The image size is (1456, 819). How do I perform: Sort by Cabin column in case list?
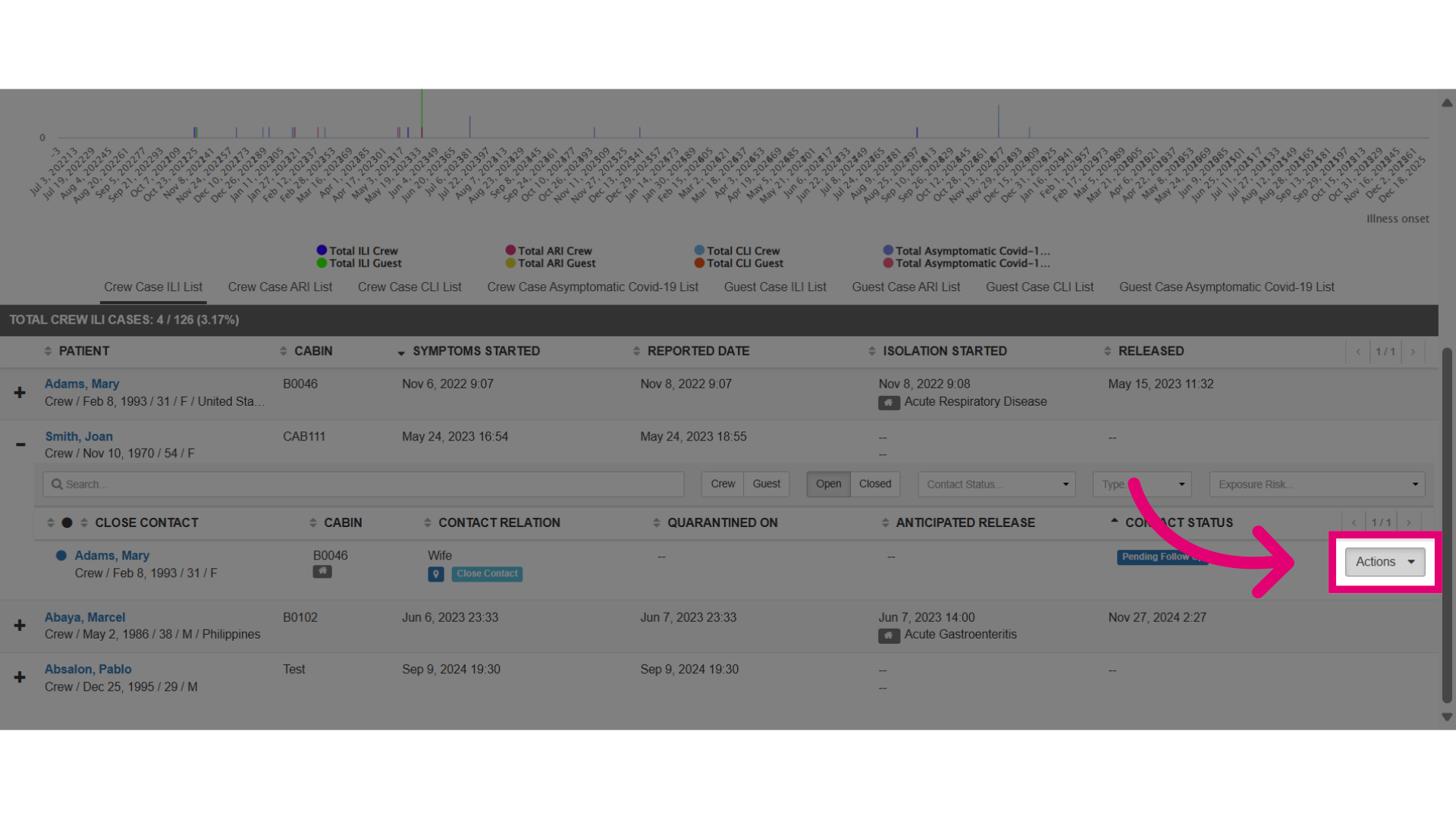coord(306,351)
